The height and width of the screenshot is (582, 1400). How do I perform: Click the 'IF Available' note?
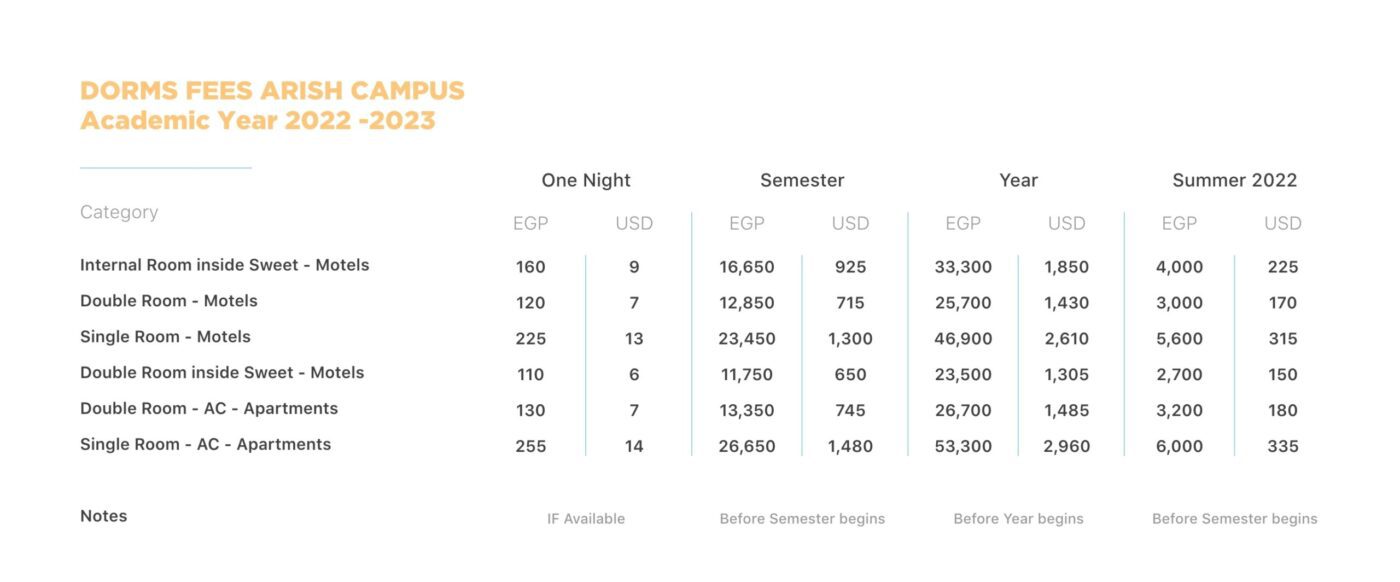pos(586,519)
